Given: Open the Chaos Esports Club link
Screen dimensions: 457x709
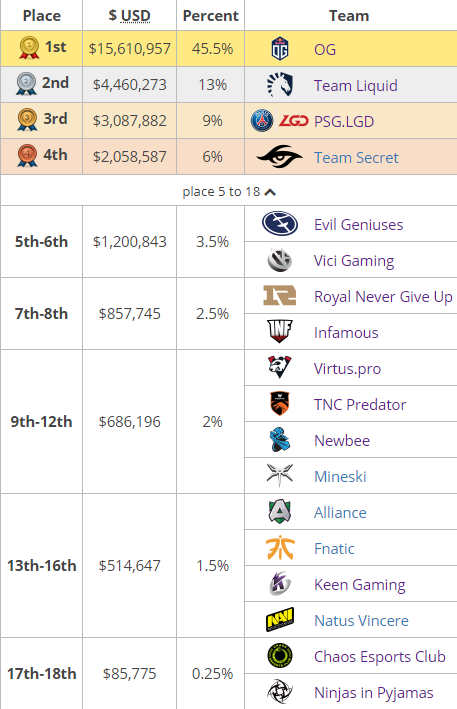Looking at the screenshot, I should (x=380, y=657).
